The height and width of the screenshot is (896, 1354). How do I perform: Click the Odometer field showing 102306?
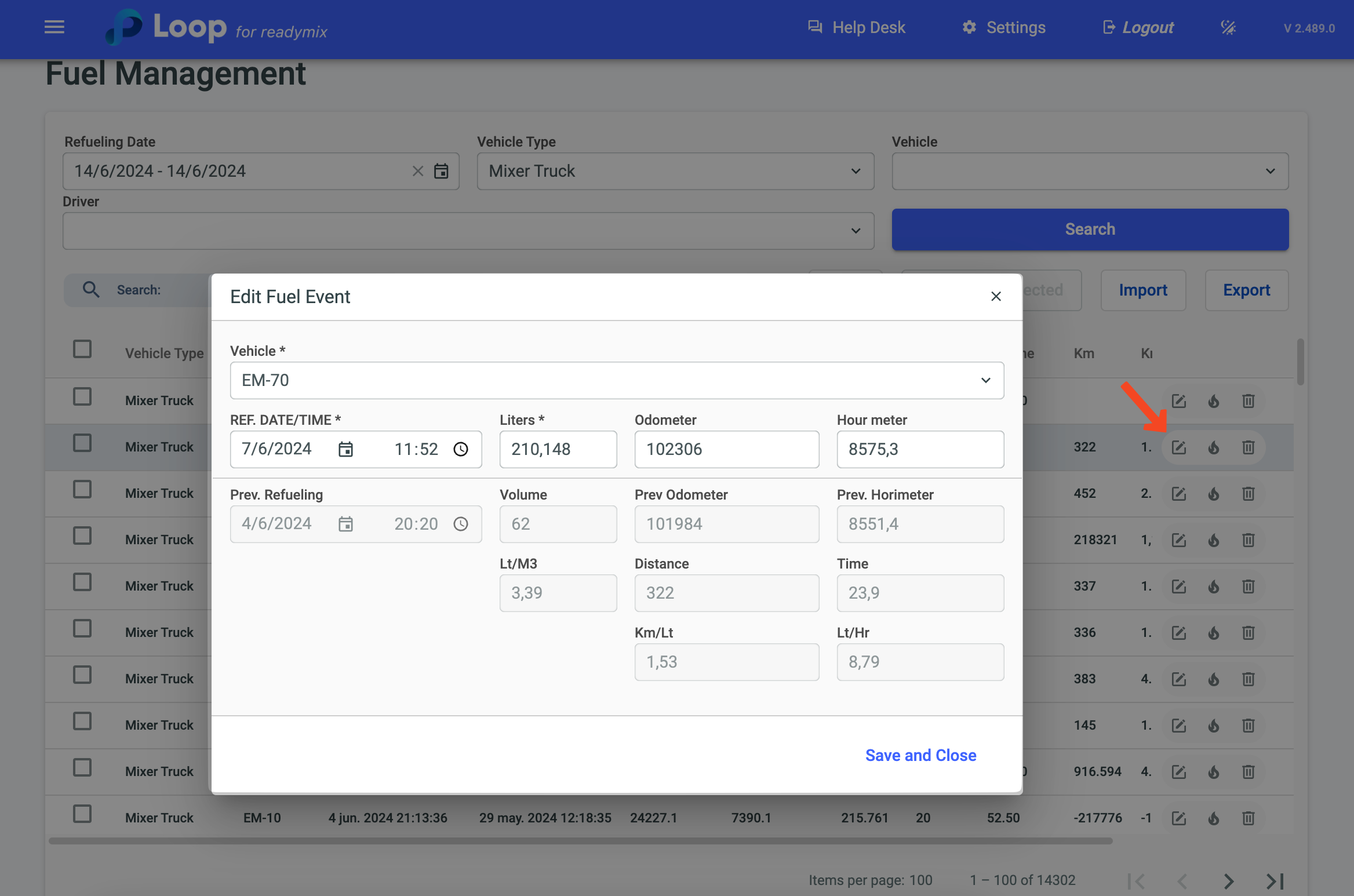point(726,449)
